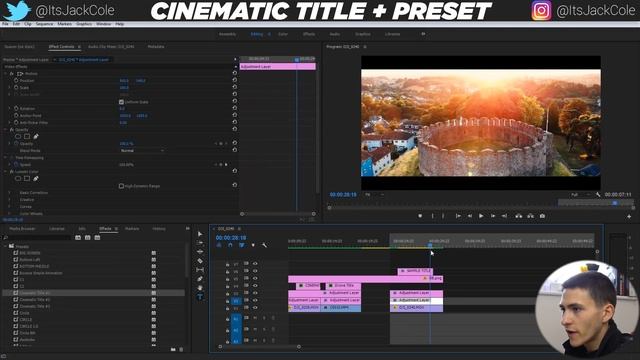Toggle Scale animation stopwatch
The image size is (640, 360).
click(x=16, y=87)
